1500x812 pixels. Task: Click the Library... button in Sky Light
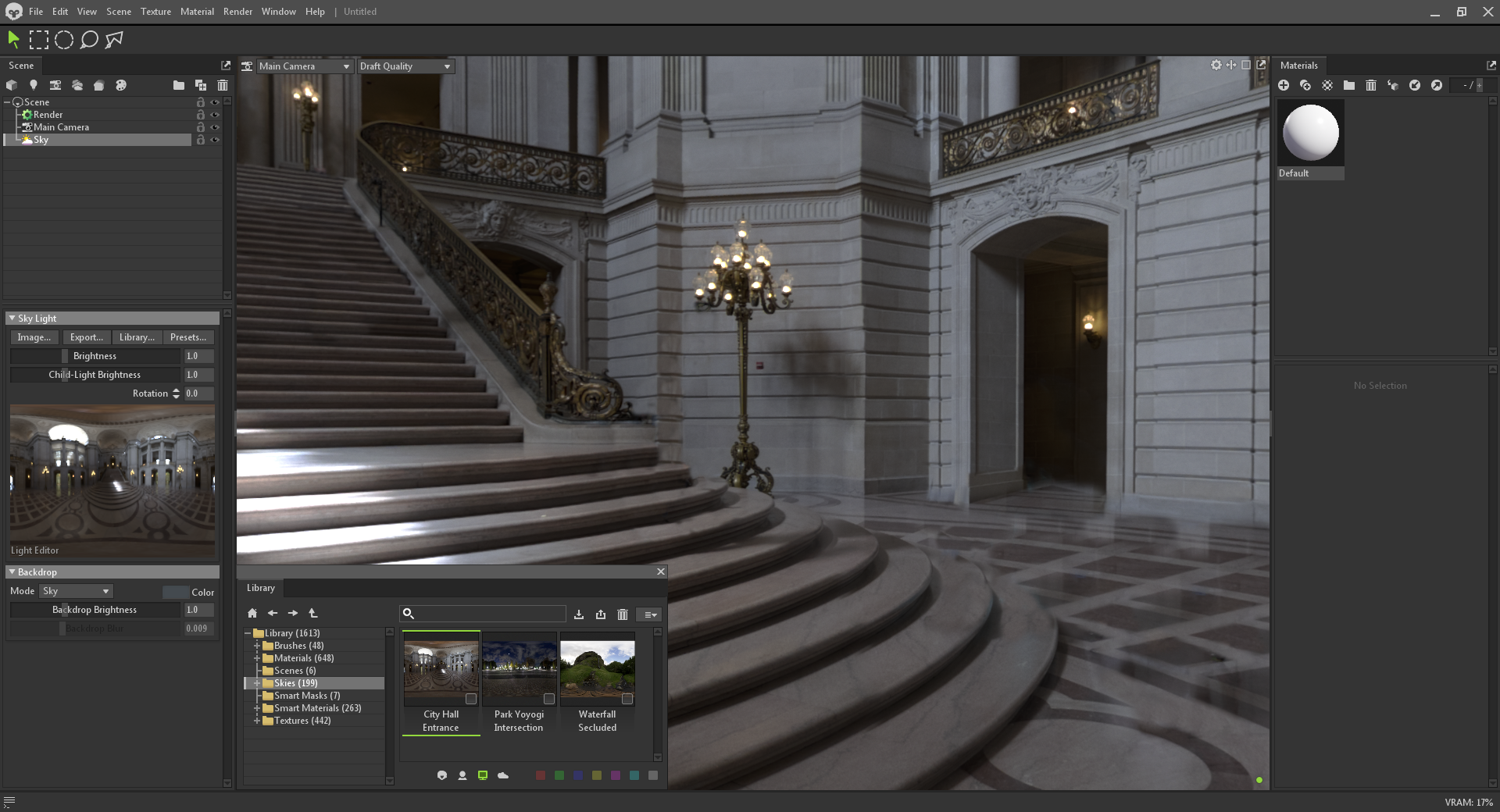[137, 337]
